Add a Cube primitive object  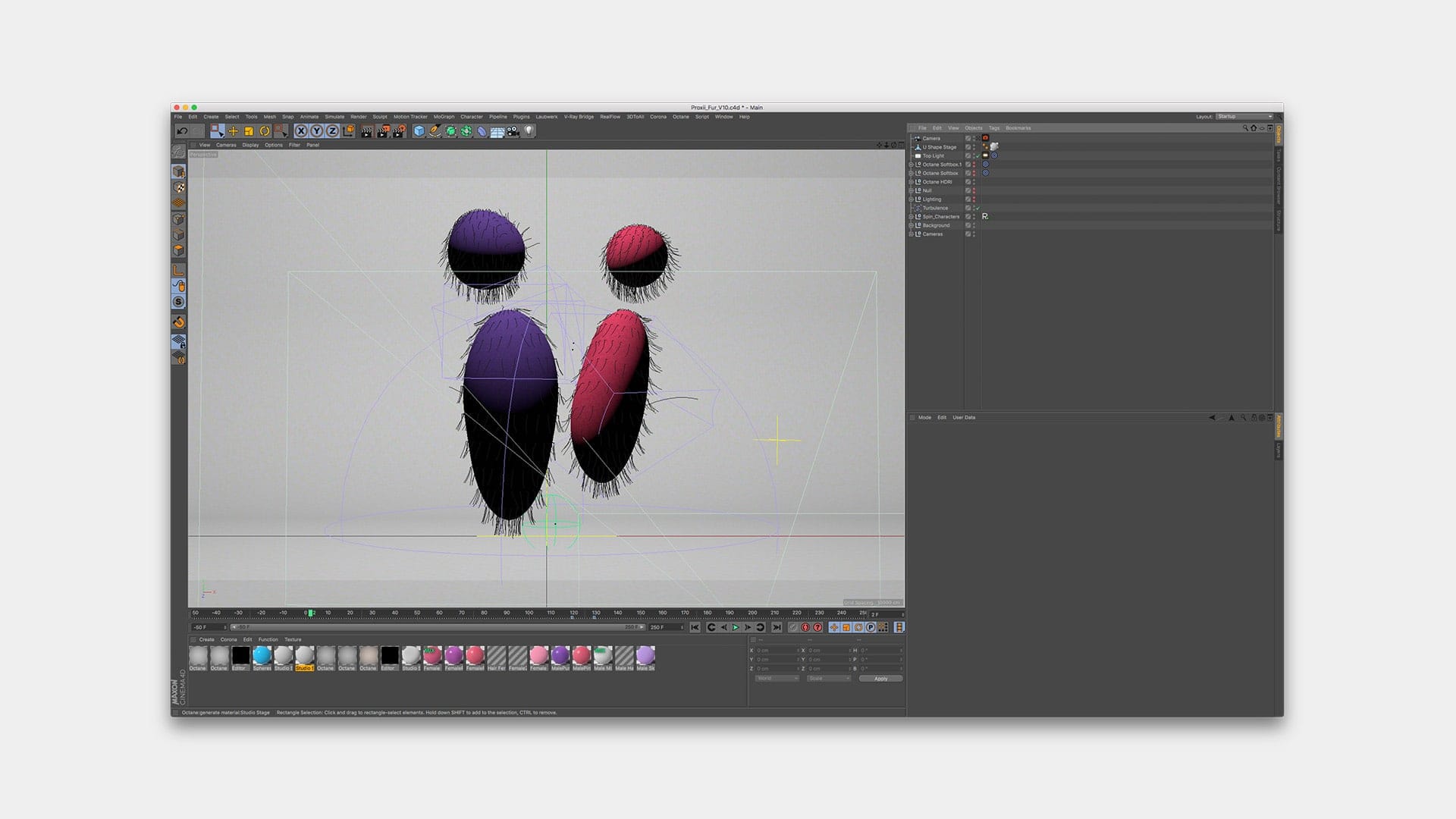(x=419, y=131)
